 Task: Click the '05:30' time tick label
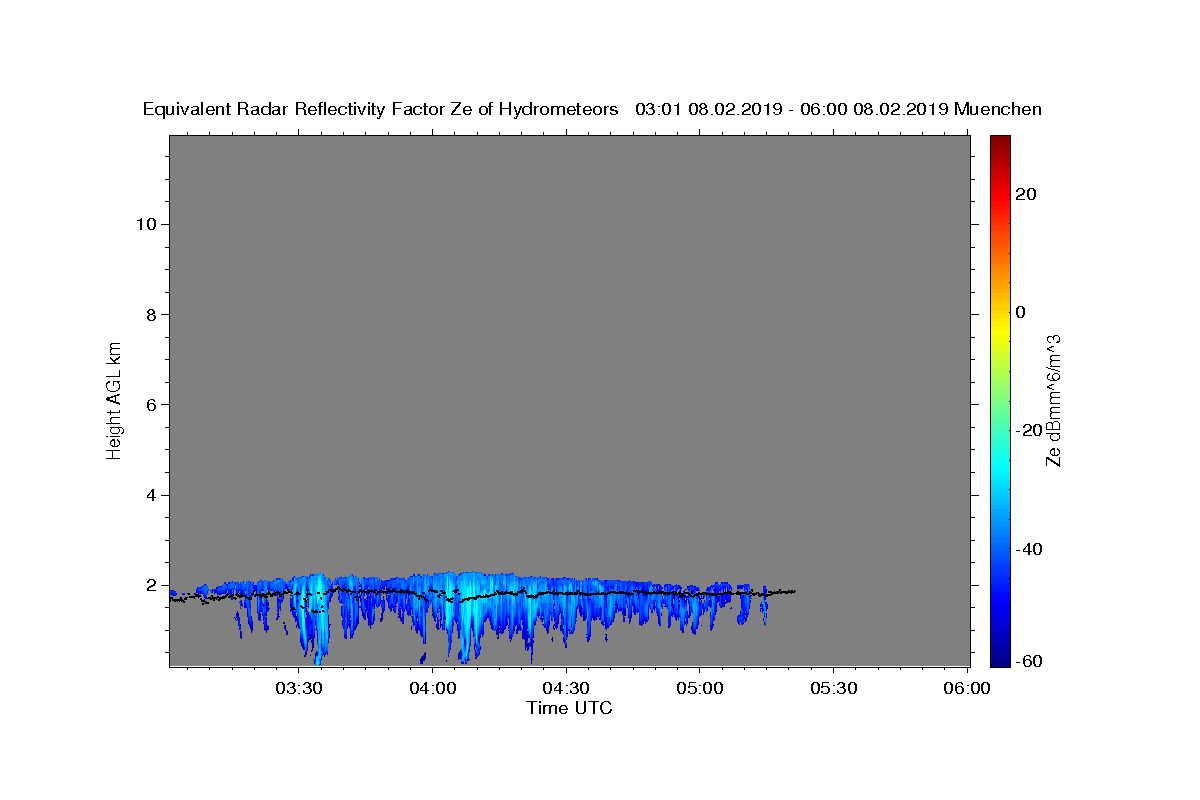(833, 689)
